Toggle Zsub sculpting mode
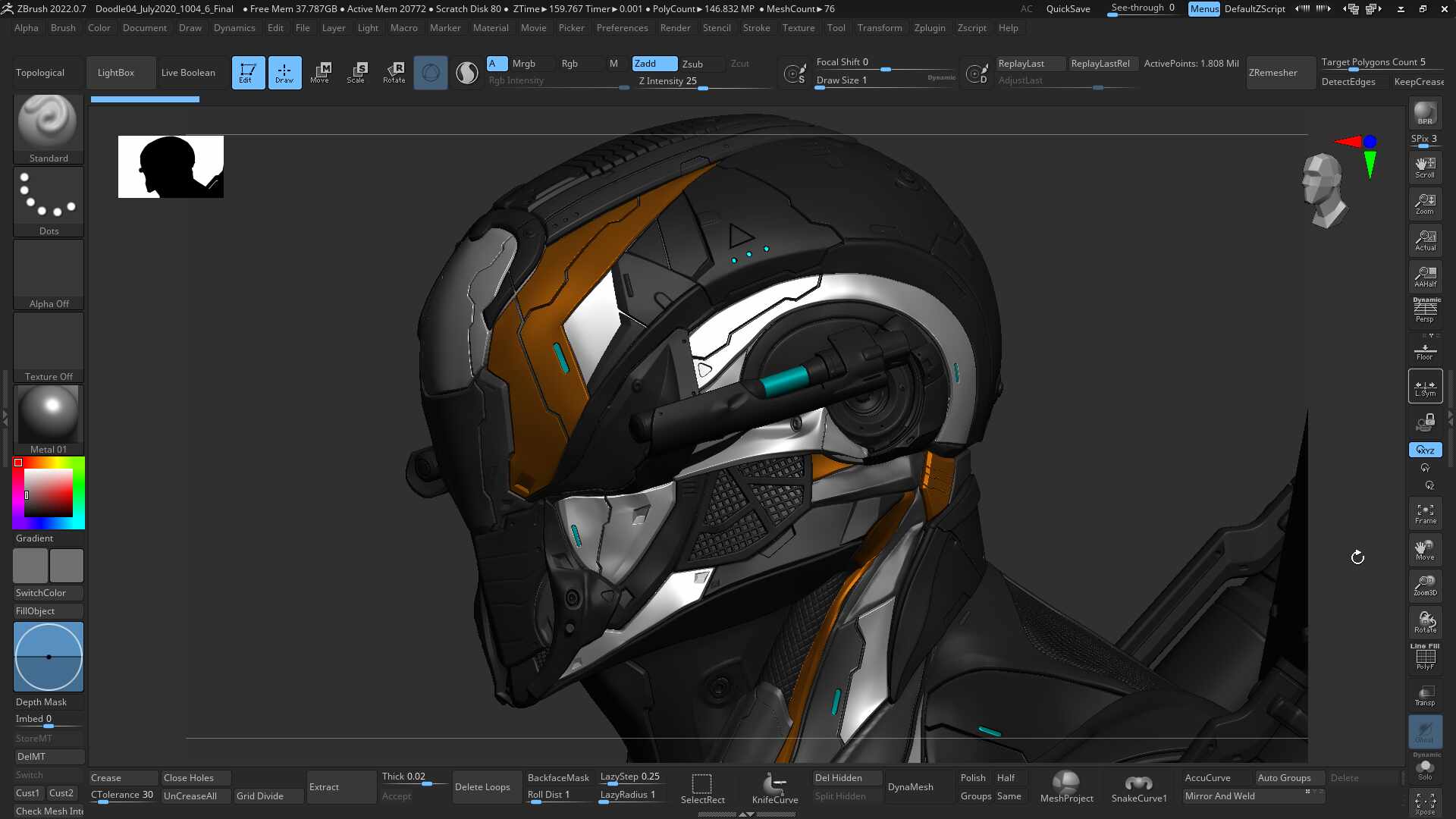The image size is (1456, 819). coord(692,64)
